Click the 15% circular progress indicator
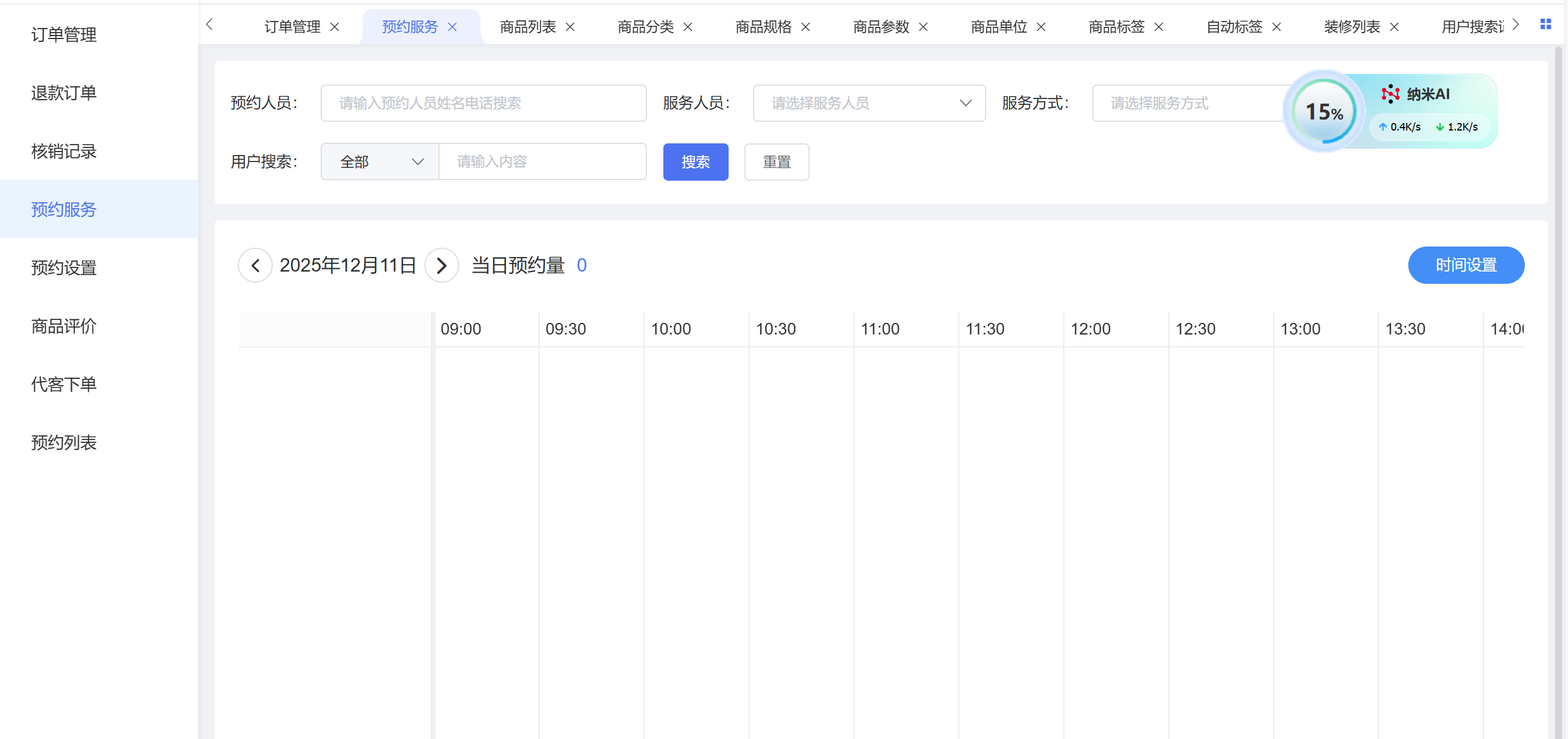 (x=1323, y=112)
